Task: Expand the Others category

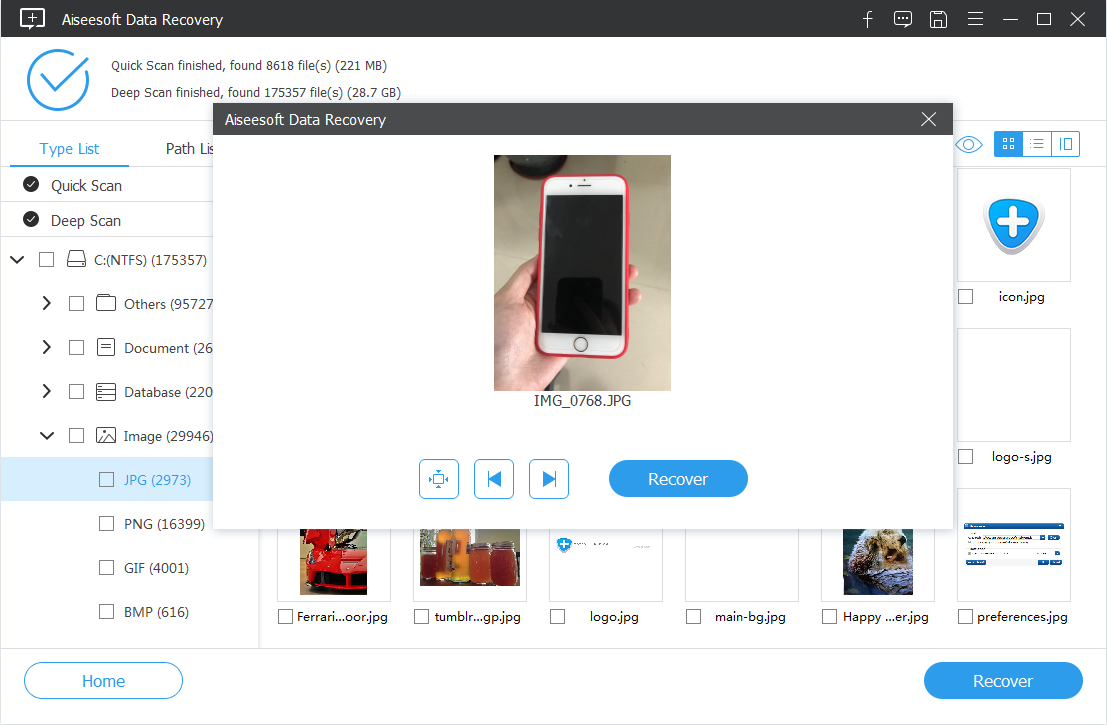Action: [x=47, y=304]
